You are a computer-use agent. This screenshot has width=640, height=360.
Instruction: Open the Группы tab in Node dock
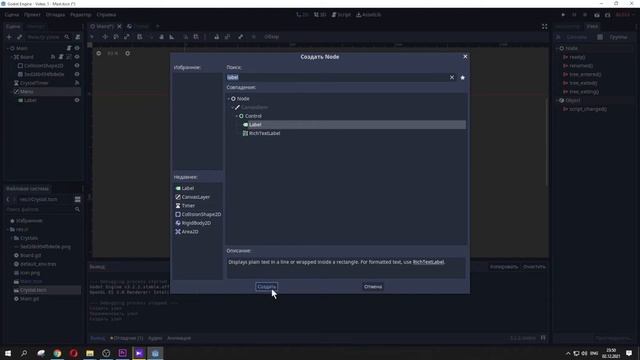click(x=618, y=37)
